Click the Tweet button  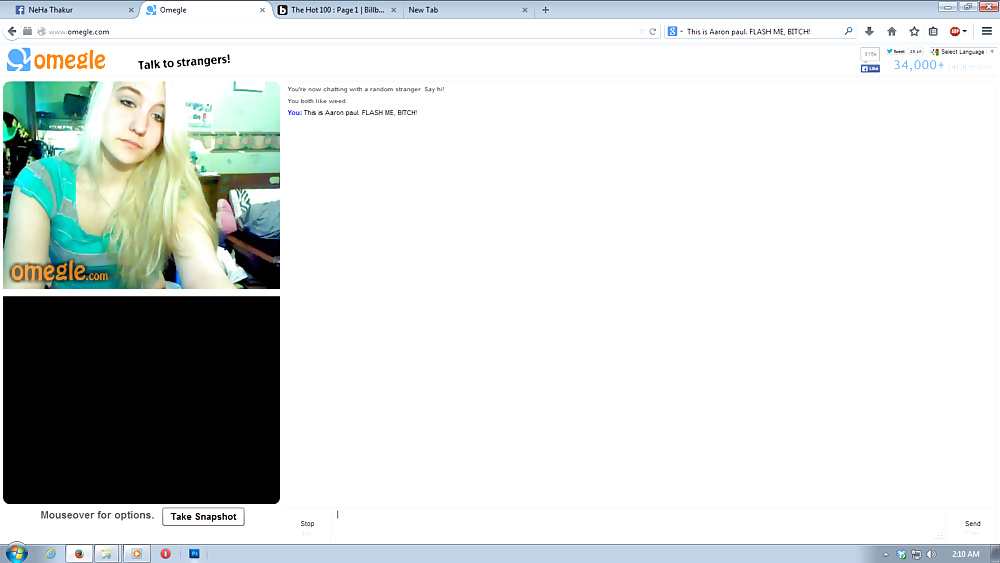896,52
